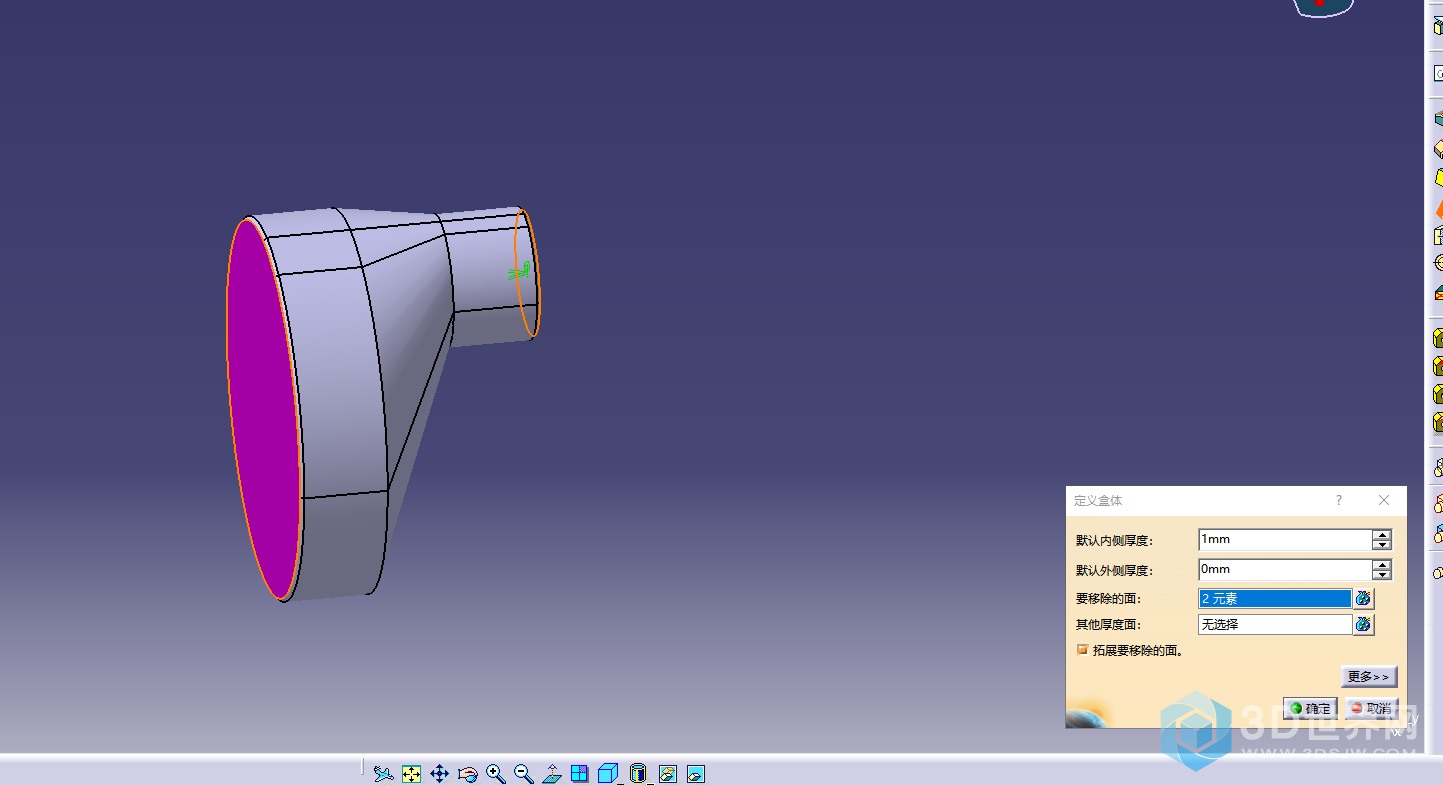This screenshot has height=785, width=1443.
Task: Click the default inside thickness field 1mm
Action: tap(1285, 539)
